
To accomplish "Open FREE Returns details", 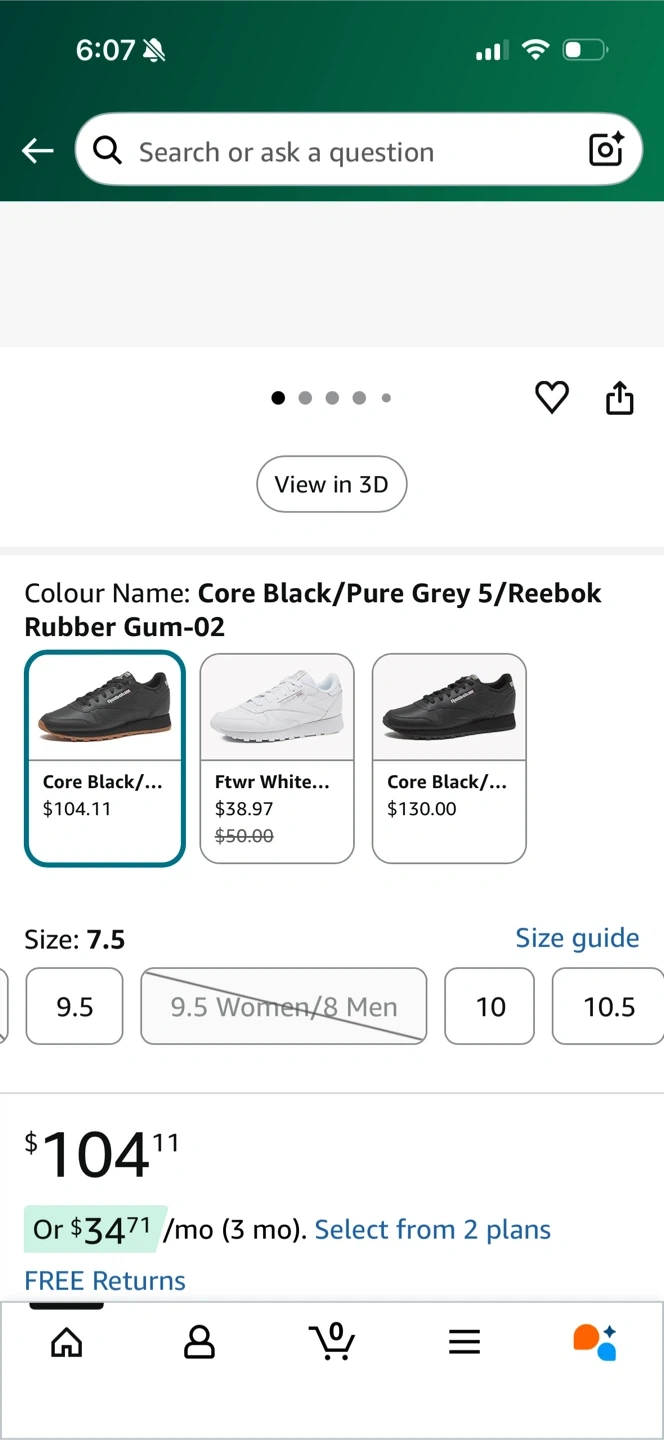I will (x=105, y=1281).
